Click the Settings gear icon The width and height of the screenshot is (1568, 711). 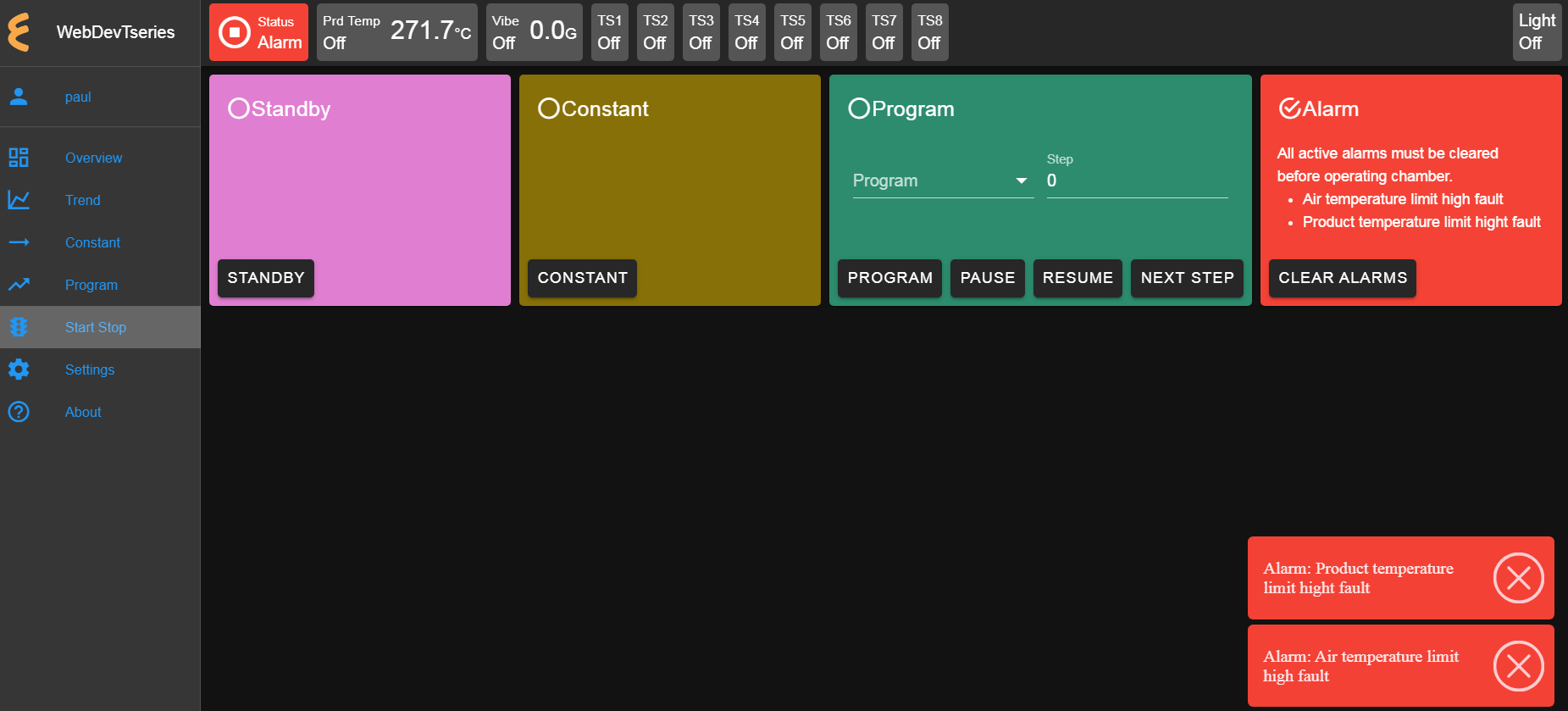[19, 369]
